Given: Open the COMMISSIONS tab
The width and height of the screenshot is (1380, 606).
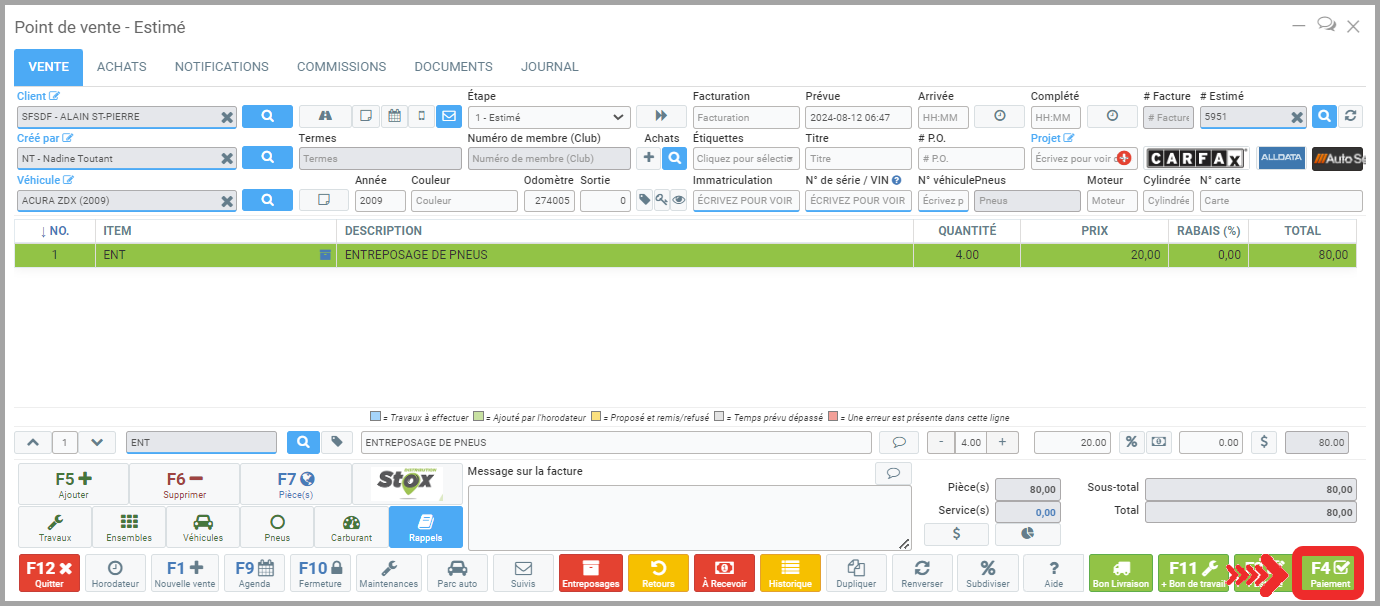Looking at the screenshot, I should (x=341, y=67).
